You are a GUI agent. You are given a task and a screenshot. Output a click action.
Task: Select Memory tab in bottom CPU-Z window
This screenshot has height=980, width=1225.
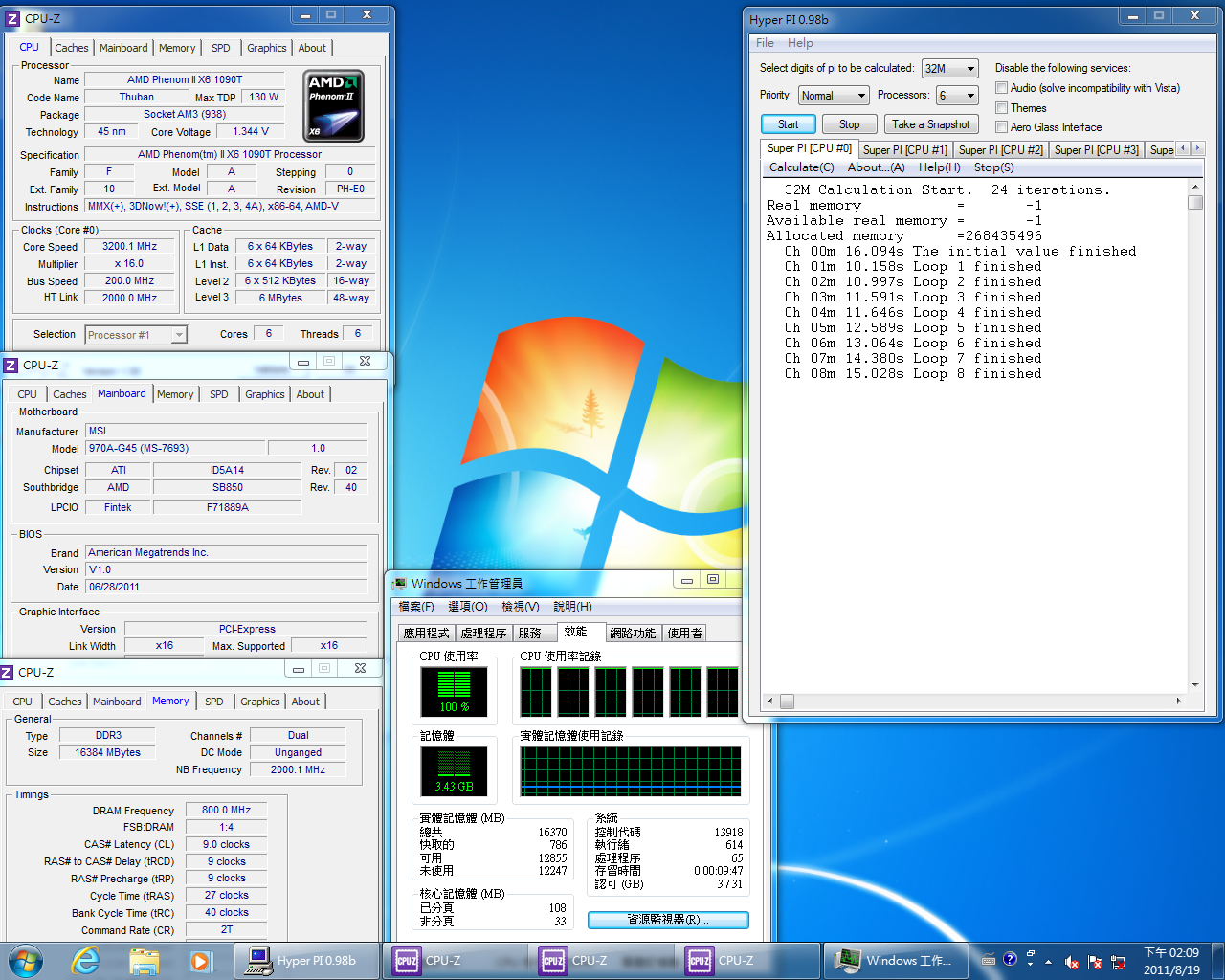point(170,701)
